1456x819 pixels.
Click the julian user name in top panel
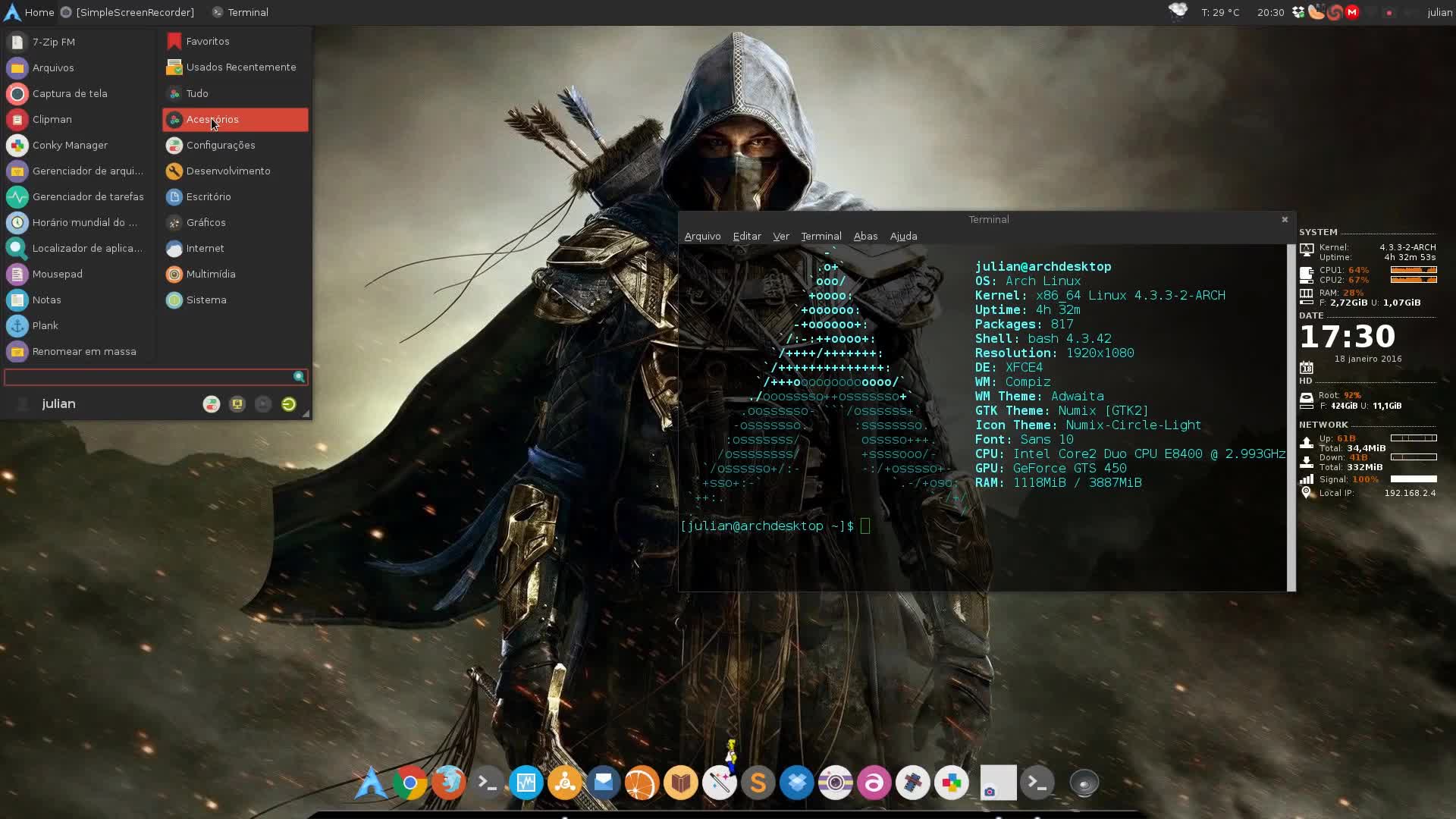pos(1439,12)
